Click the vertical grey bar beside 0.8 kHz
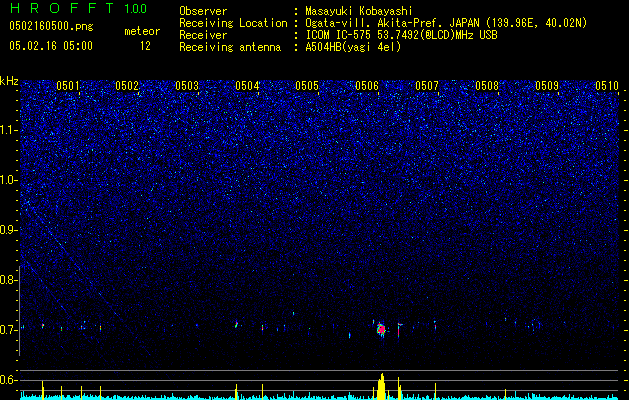629x400 pixels. pos(19,311)
